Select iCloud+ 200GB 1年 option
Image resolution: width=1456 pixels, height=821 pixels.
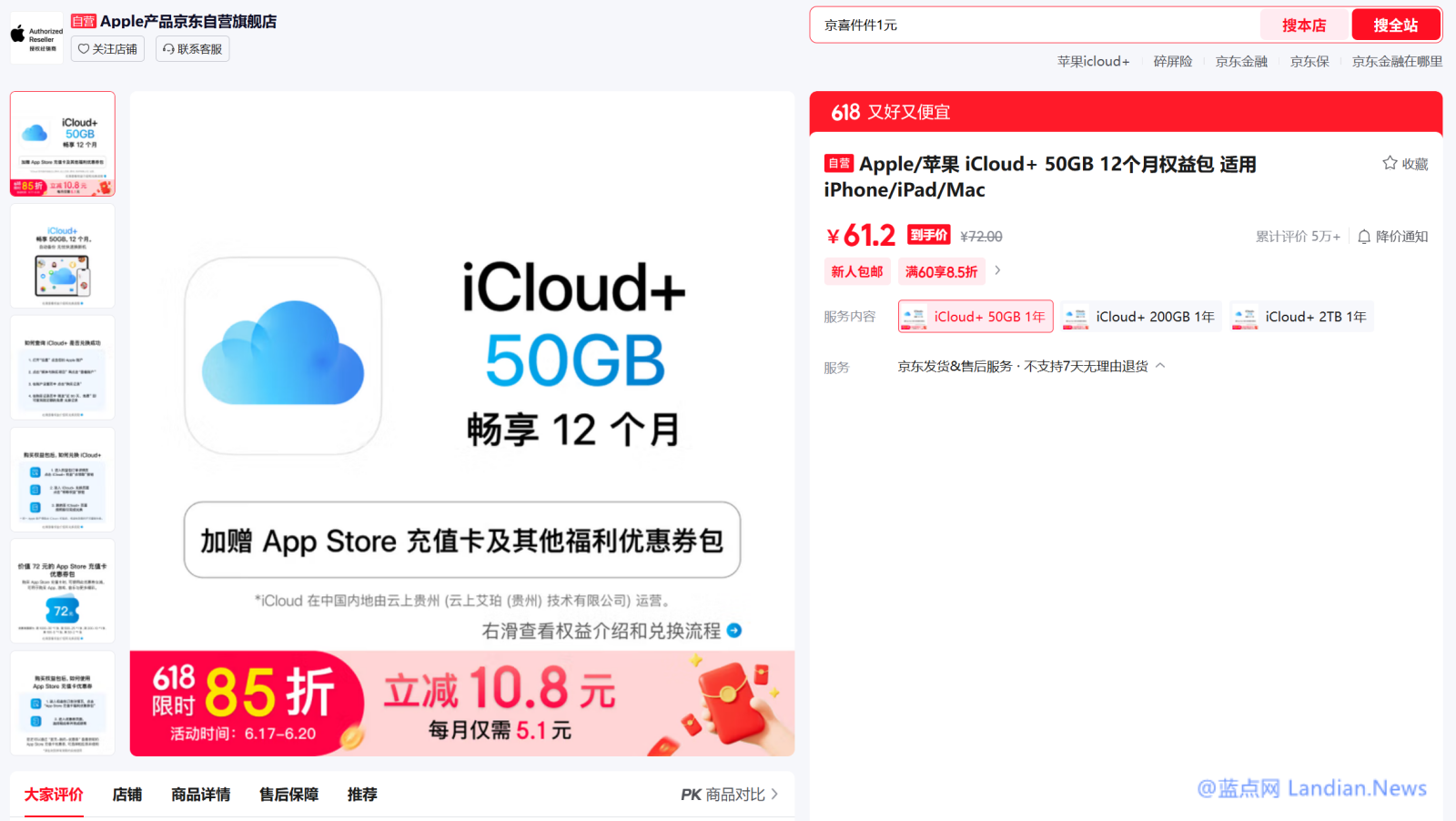[1141, 317]
